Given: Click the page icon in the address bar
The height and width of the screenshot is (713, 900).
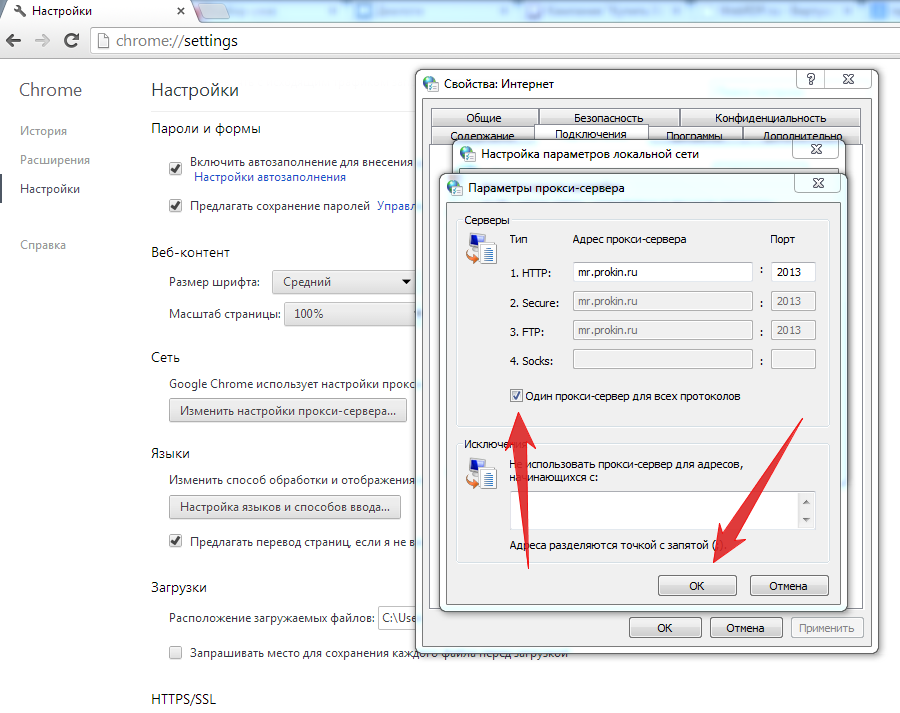Looking at the screenshot, I should pos(103,41).
